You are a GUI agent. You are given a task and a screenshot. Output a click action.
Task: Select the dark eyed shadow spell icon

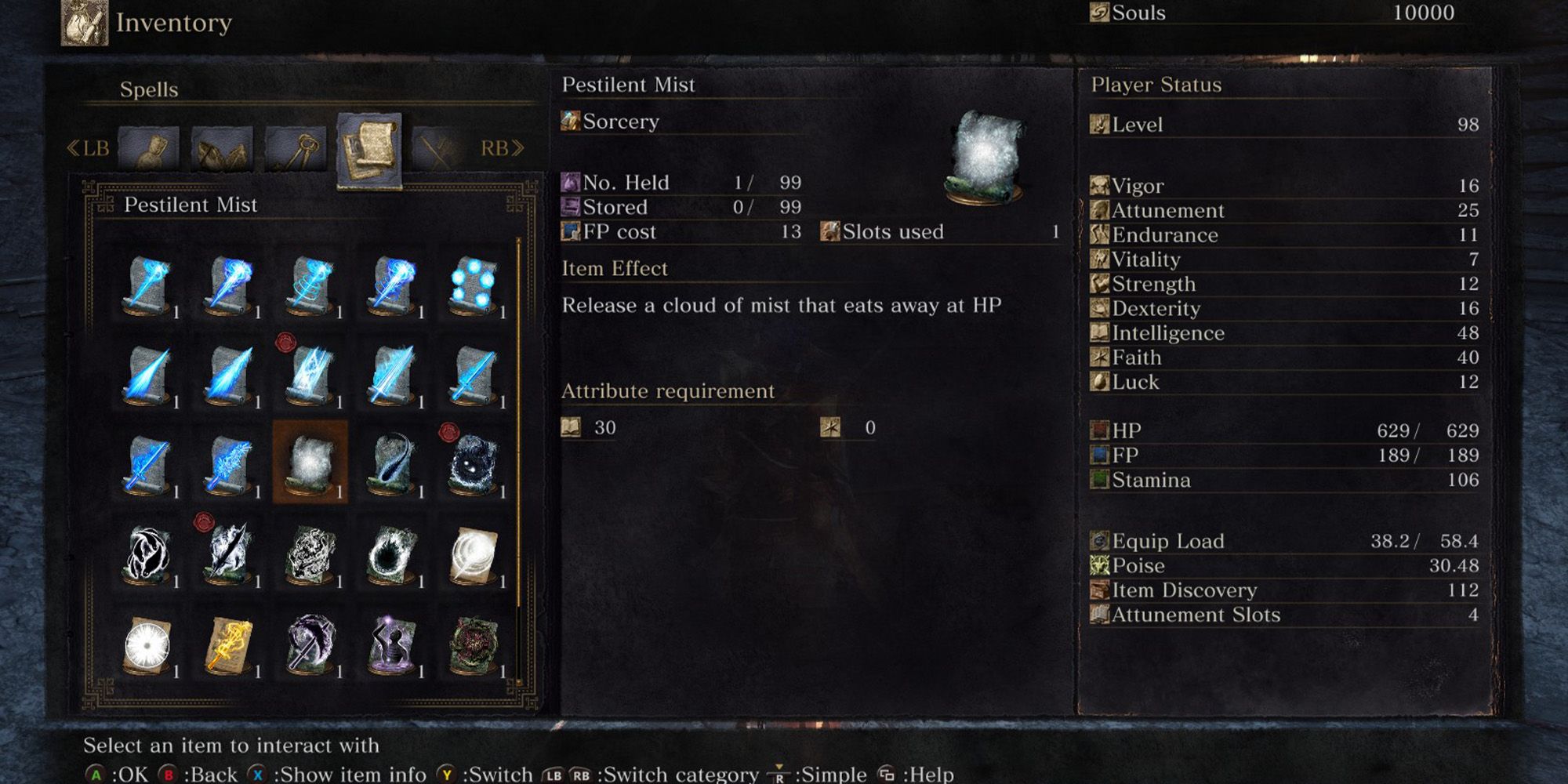coord(474,463)
